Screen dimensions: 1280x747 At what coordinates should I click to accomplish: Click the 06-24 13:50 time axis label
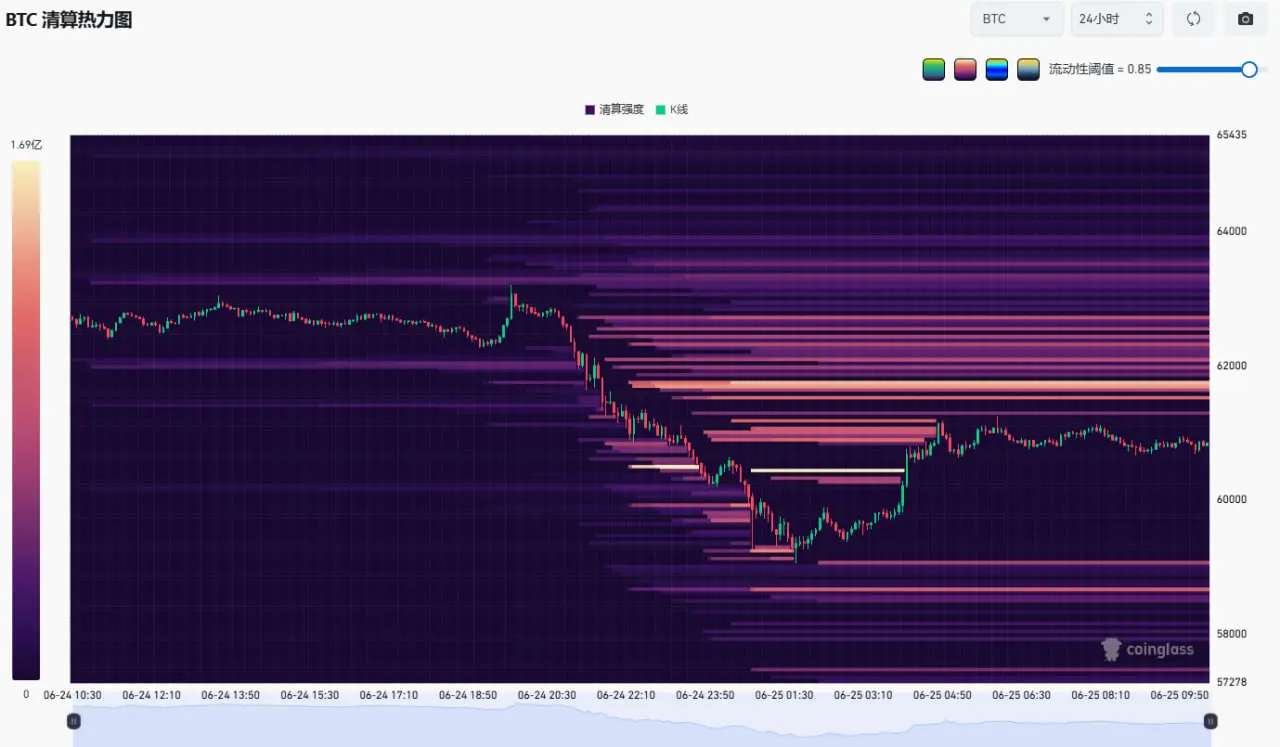(x=231, y=695)
